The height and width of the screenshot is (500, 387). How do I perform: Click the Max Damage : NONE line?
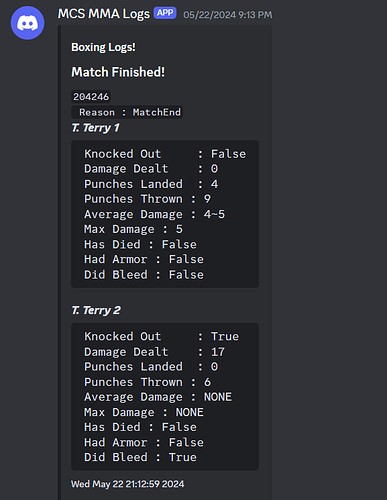(x=144, y=412)
